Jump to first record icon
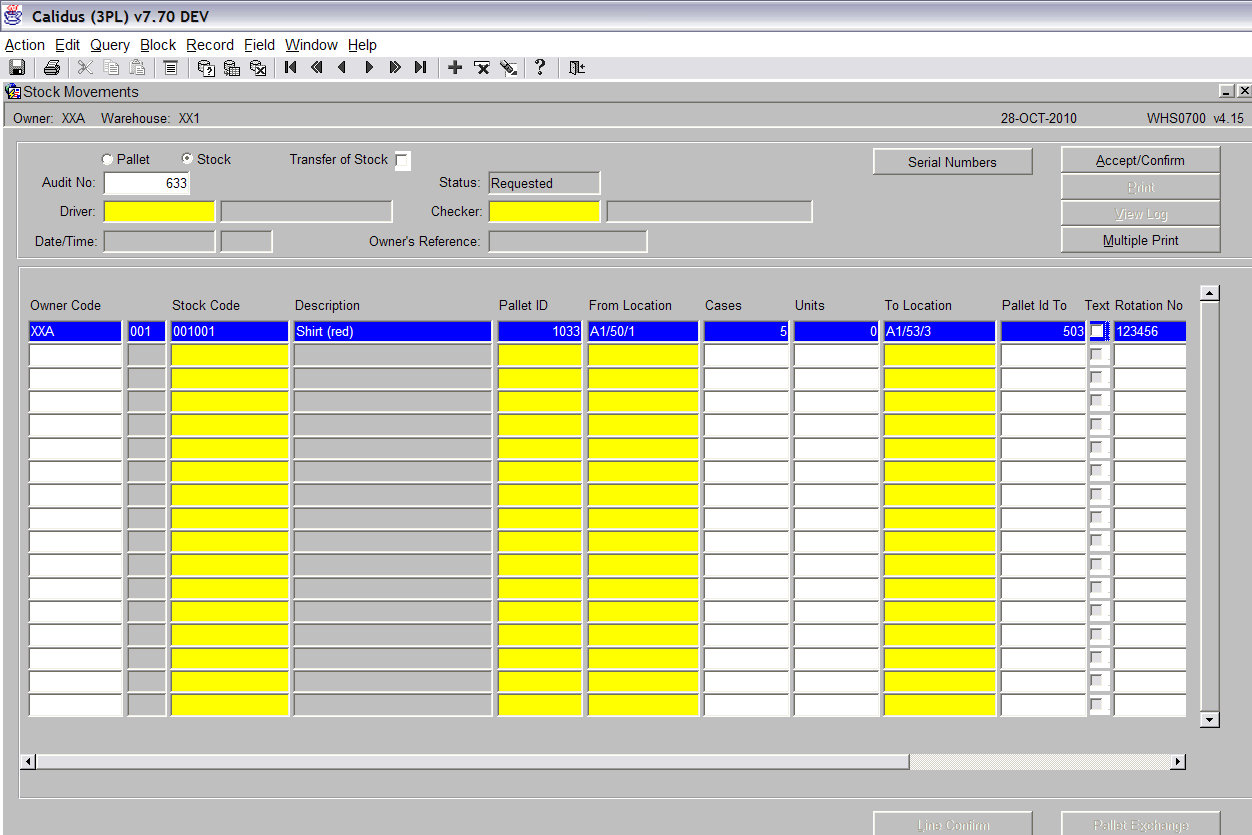Screen dimensions: 1252x835 (x=290, y=67)
